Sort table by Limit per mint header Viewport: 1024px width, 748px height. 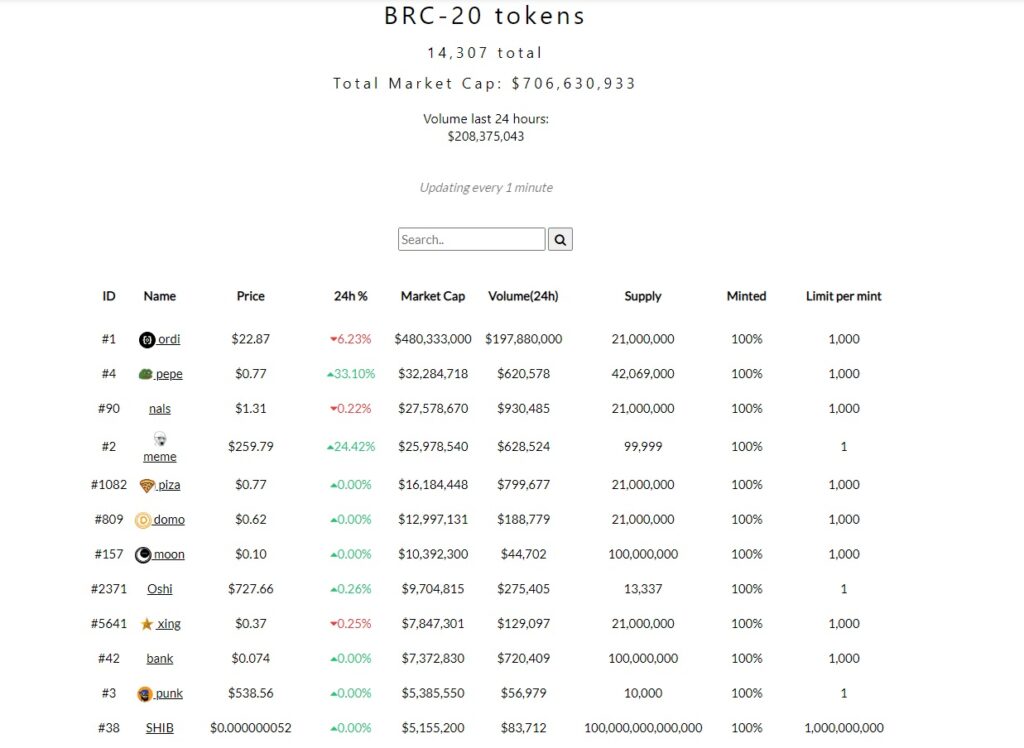[x=843, y=296]
